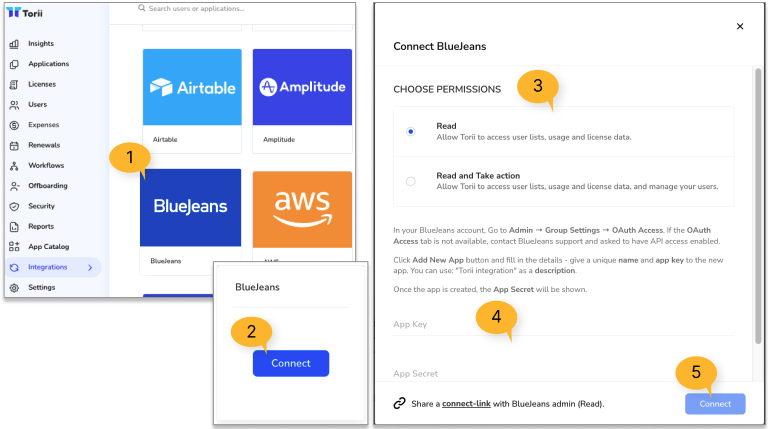
Task: Click the BlueJeans caption under the tile
Action: click(166, 261)
